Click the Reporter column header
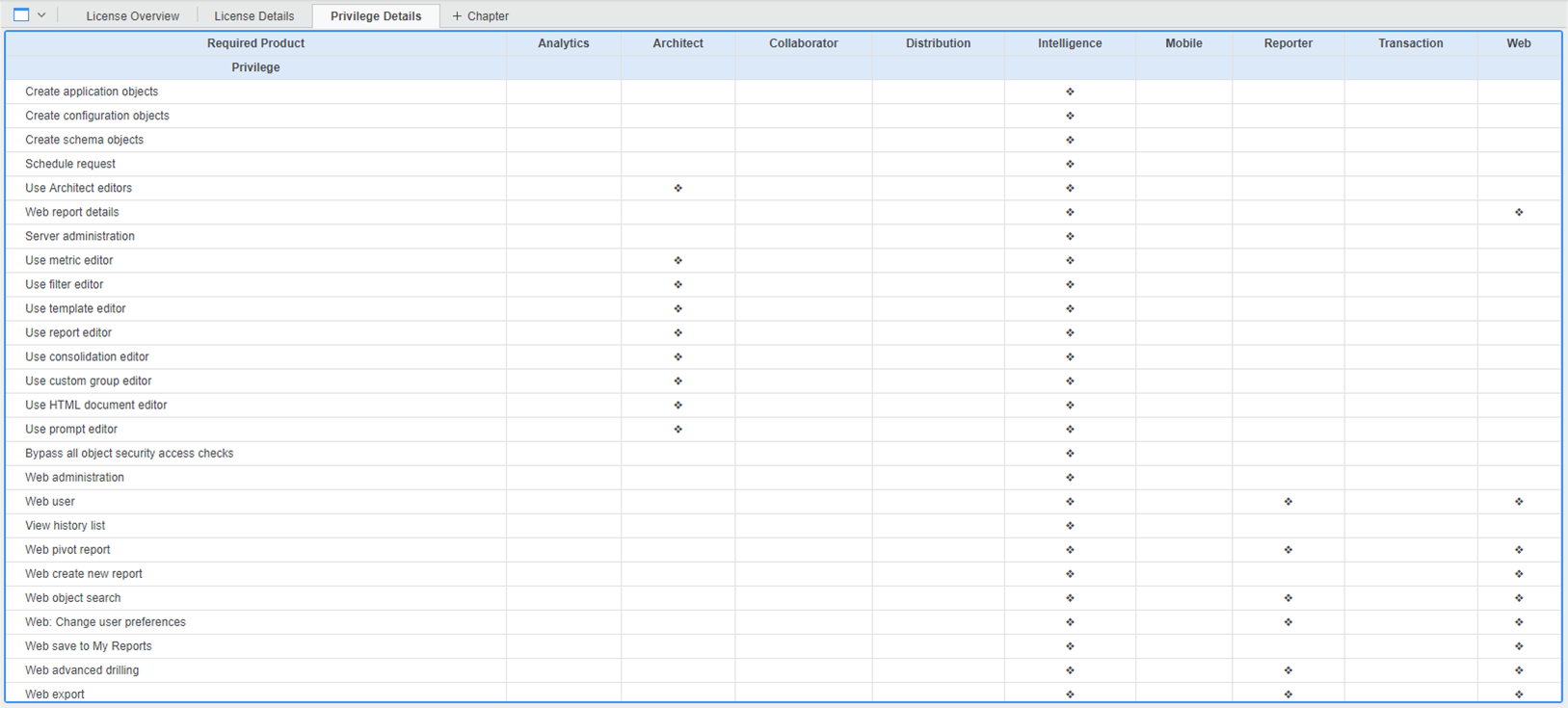Image resolution: width=1568 pixels, height=708 pixels. [x=1288, y=43]
